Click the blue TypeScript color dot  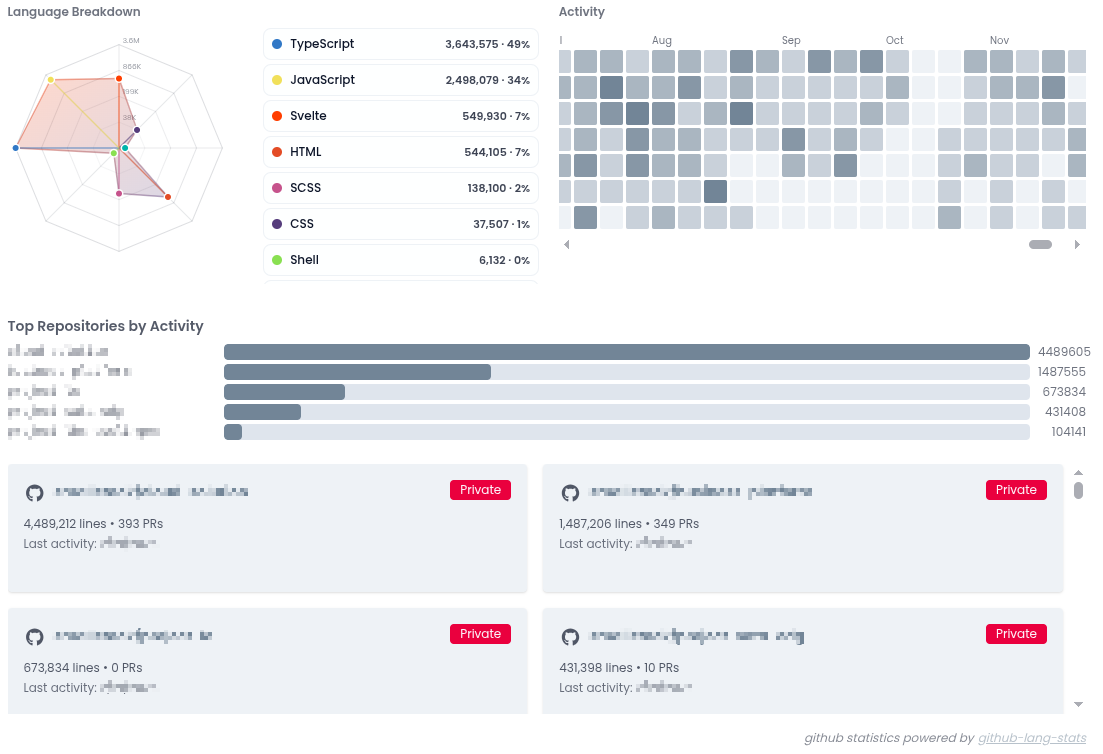[277, 44]
